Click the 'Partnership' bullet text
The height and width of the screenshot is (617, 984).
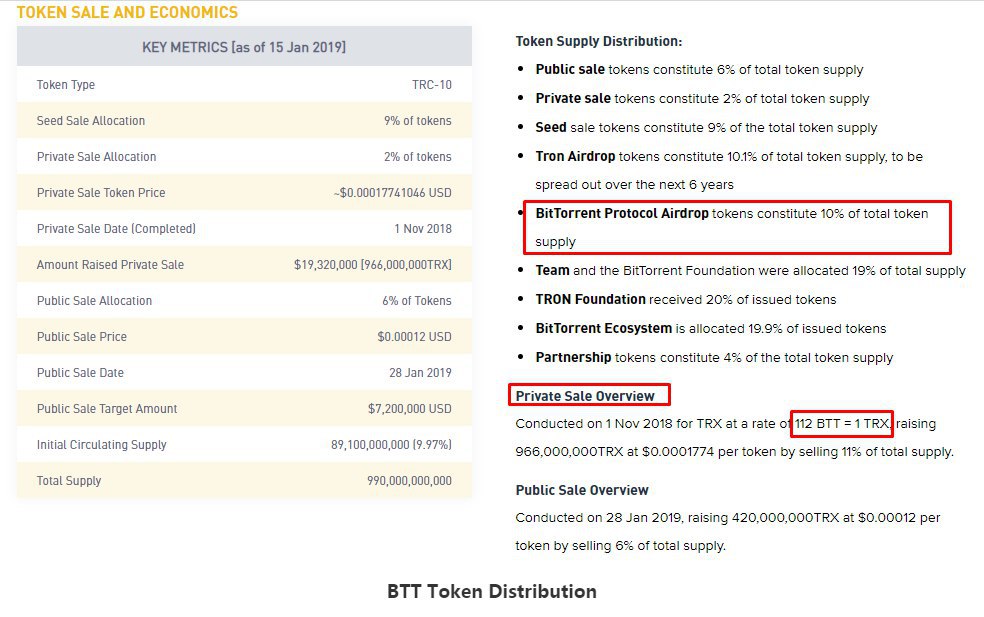(714, 357)
